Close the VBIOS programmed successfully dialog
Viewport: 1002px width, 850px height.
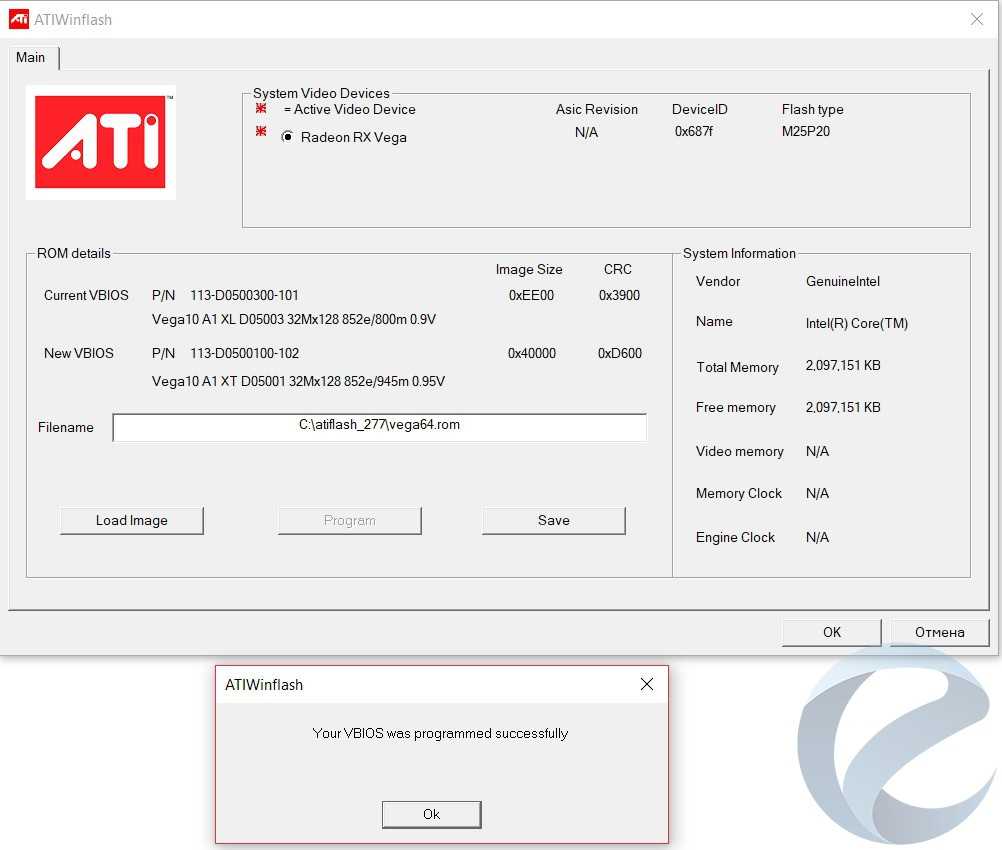[x=647, y=685]
